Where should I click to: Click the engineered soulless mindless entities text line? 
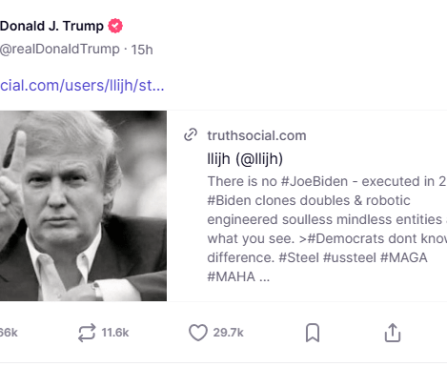(x=325, y=220)
